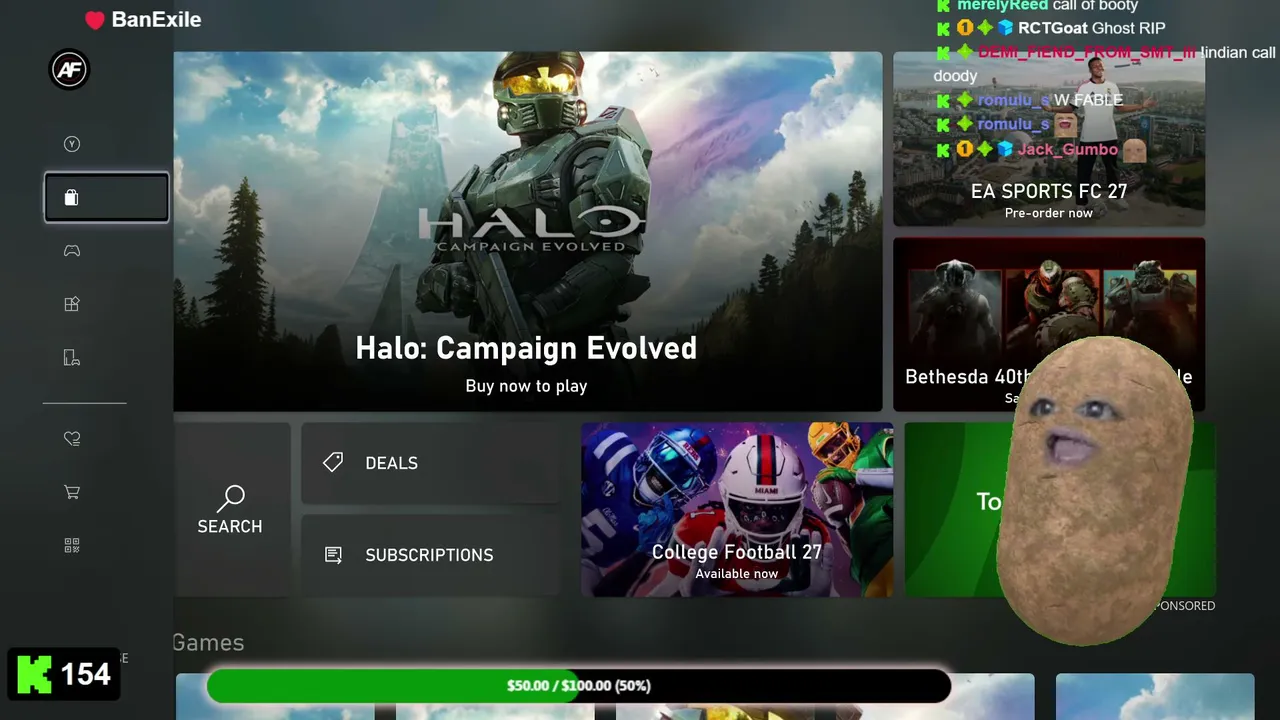View the shopping cart
Screen dimensions: 1280x720
[72, 492]
